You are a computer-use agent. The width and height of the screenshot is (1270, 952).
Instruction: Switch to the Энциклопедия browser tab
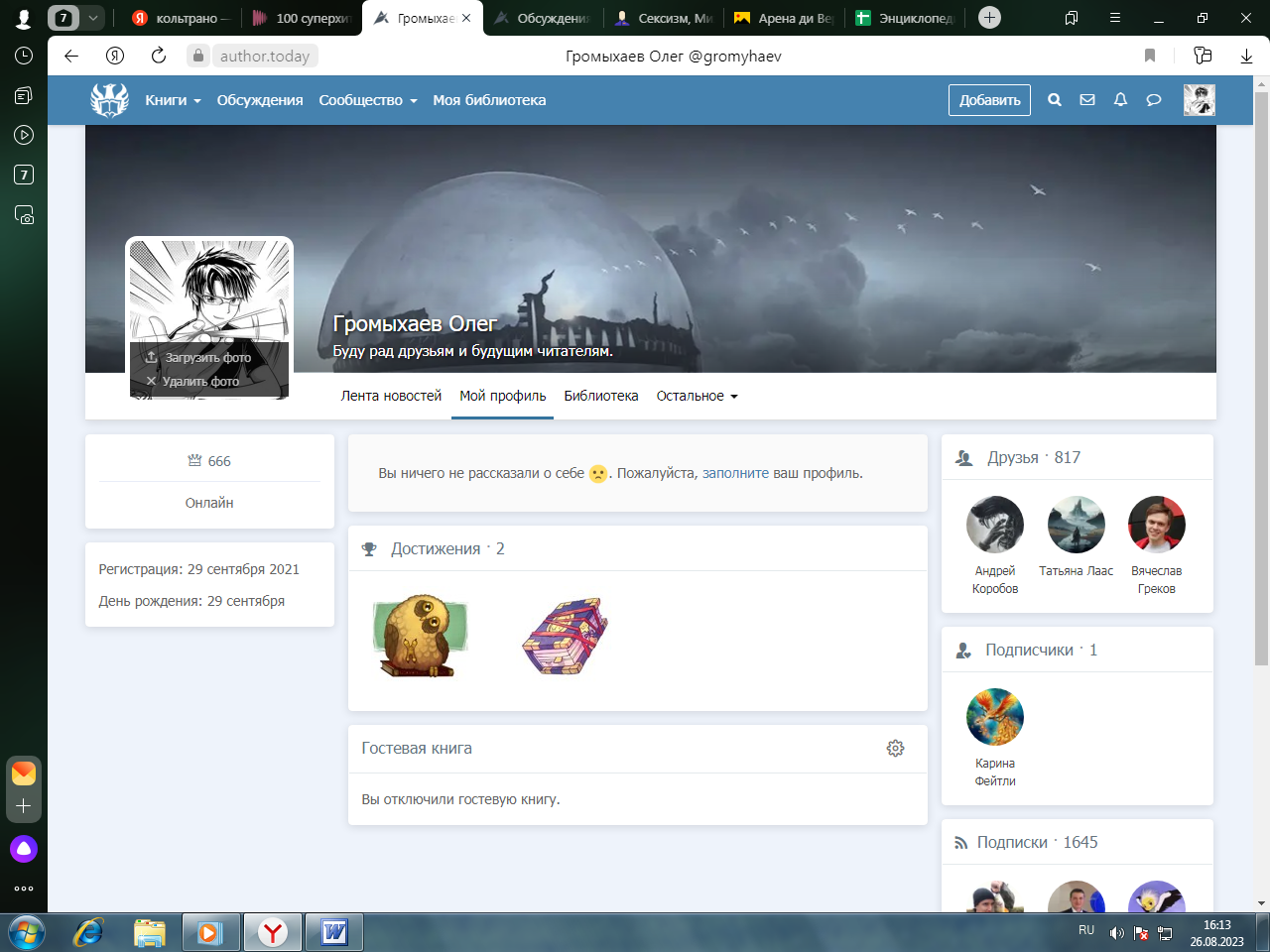click(x=904, y=18)
